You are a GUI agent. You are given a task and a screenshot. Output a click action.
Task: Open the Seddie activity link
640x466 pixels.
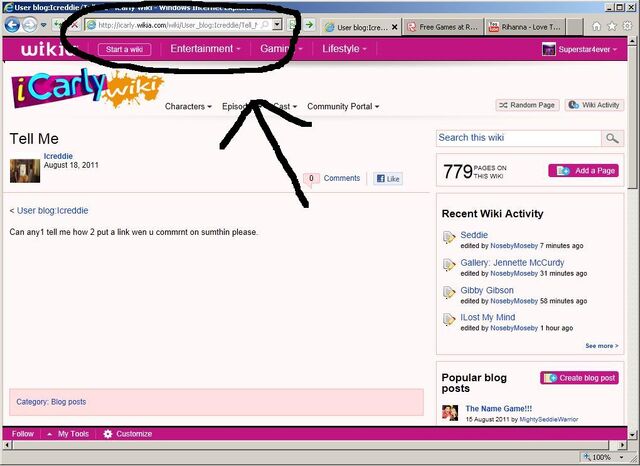point(474,235)
